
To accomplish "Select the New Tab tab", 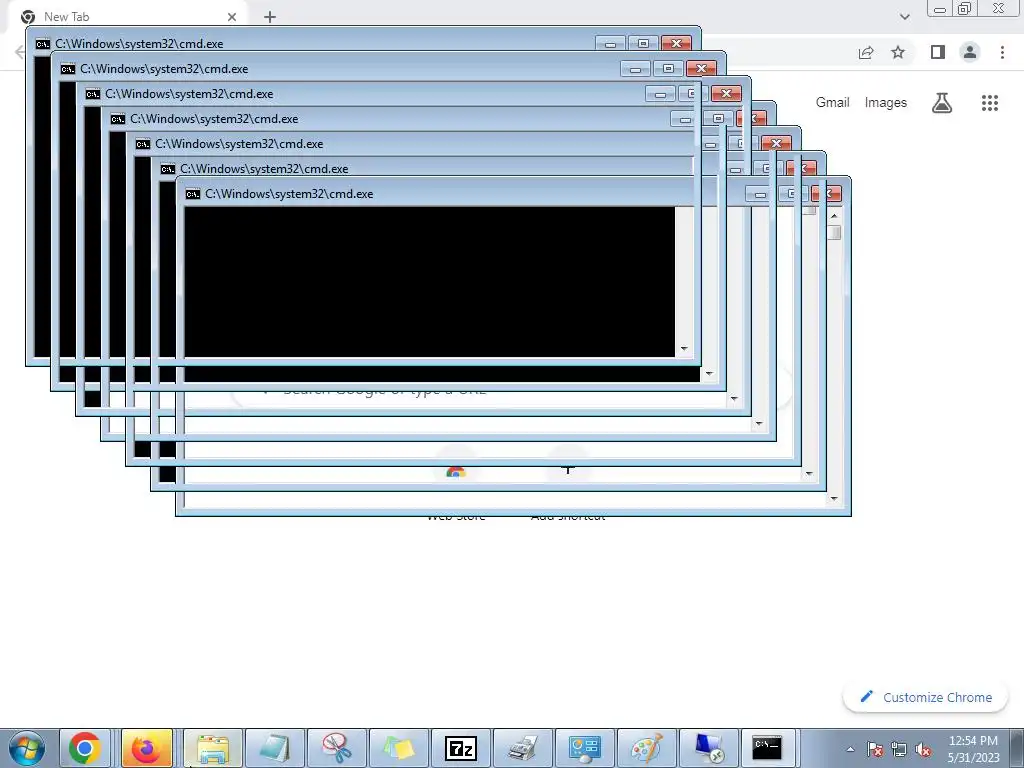I will coord(127,17).
